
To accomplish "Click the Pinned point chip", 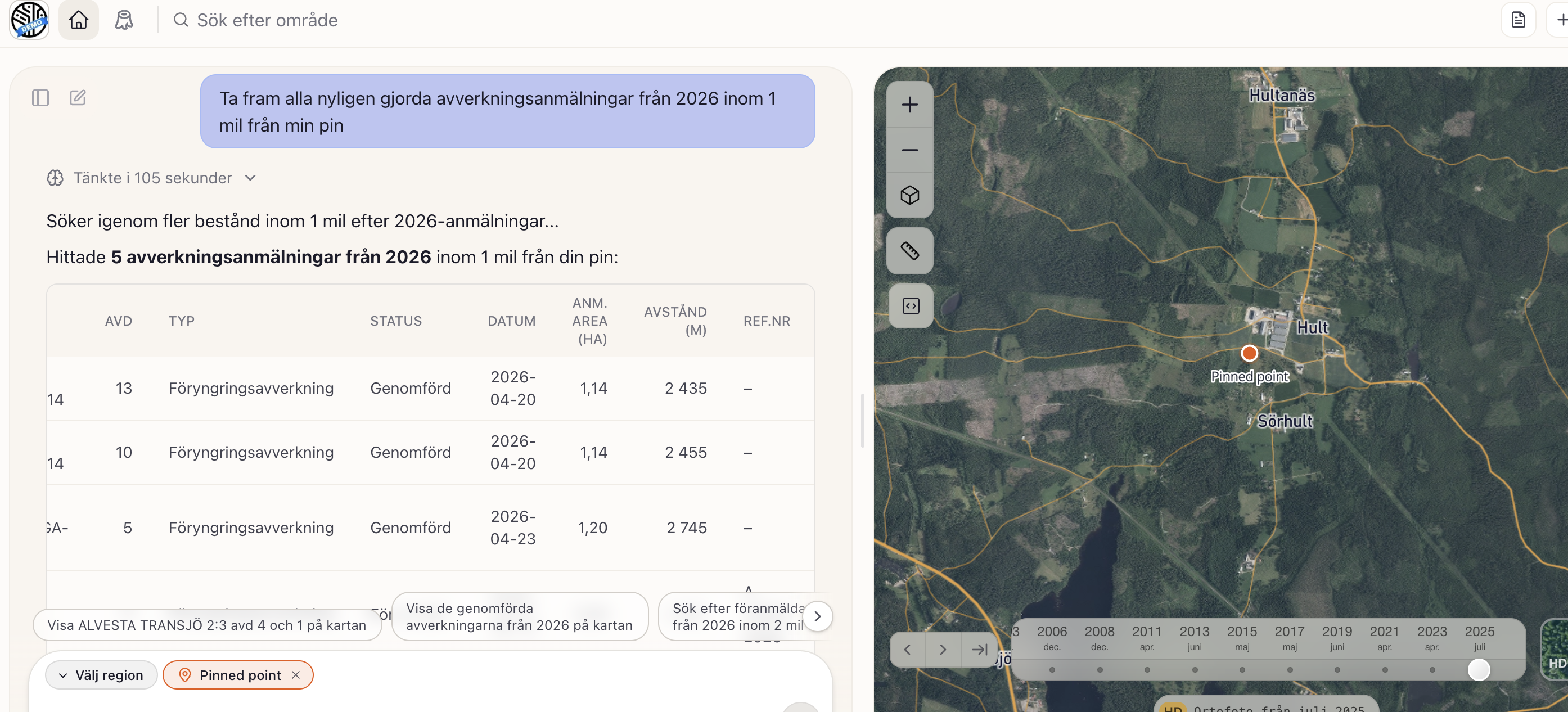I will [238, 675].
